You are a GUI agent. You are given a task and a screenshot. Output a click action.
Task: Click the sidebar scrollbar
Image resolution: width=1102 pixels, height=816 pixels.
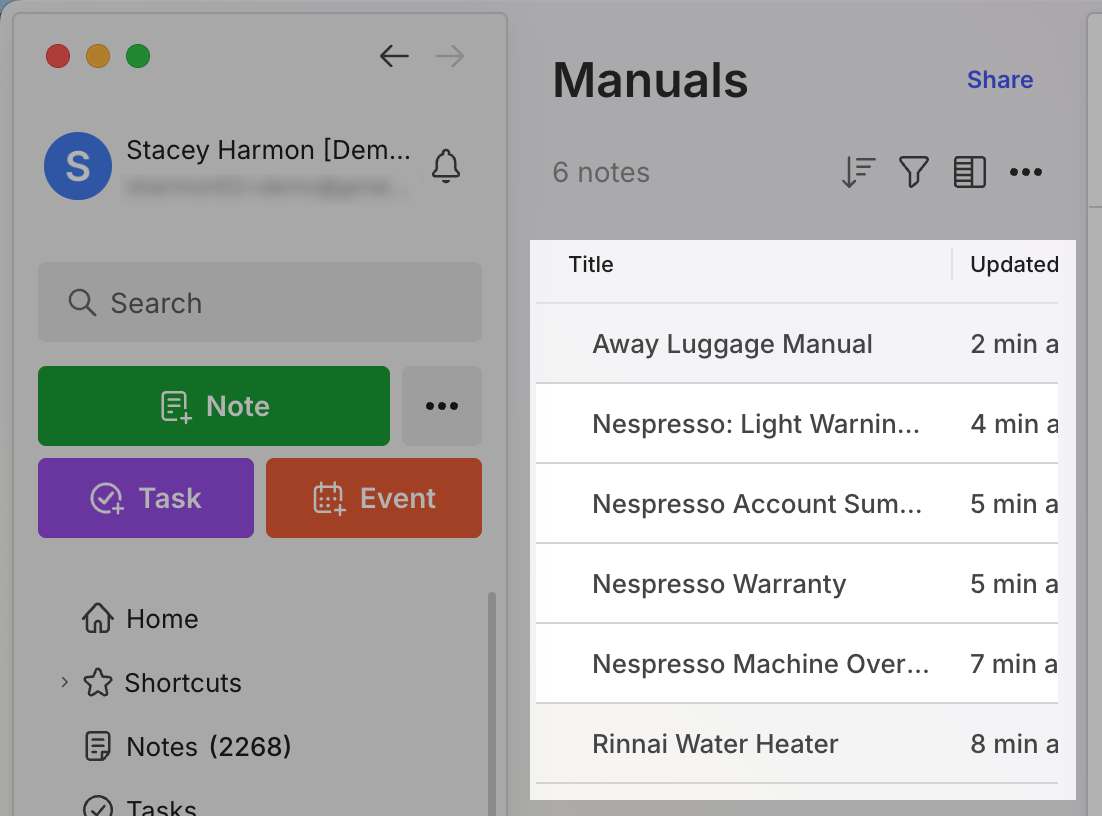click(492, 703)
